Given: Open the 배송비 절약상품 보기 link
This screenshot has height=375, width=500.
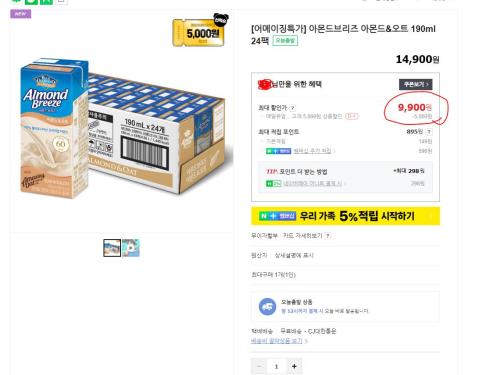Looking at the screenshot, I should [x=279, y=341].
